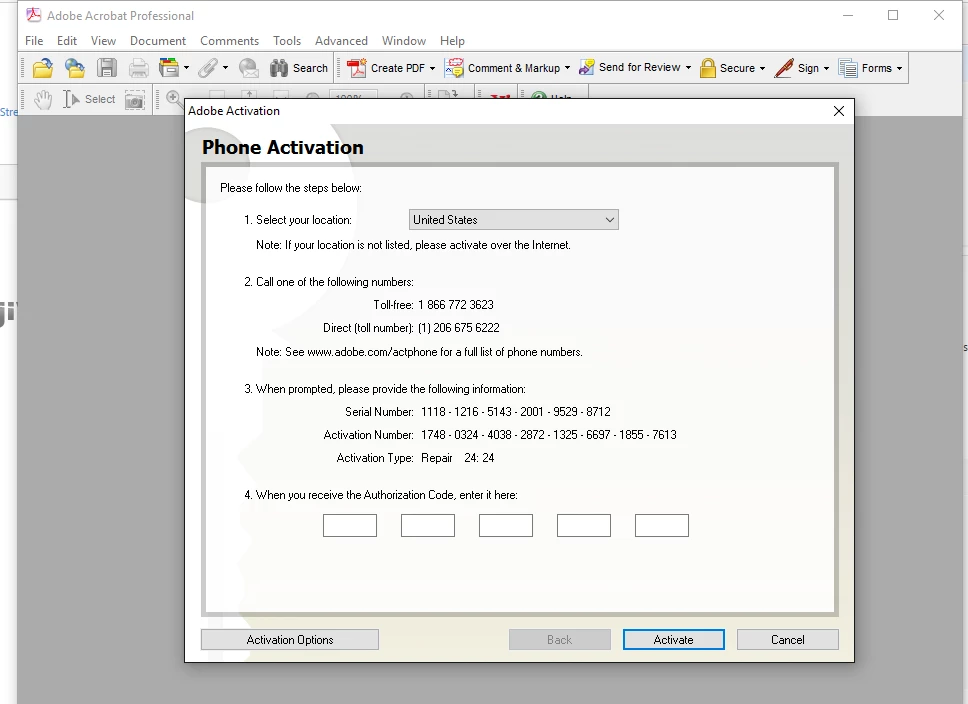Open the Create PDF dropdown arrow
The image size is (968, 704).
(x=432, y=69)
